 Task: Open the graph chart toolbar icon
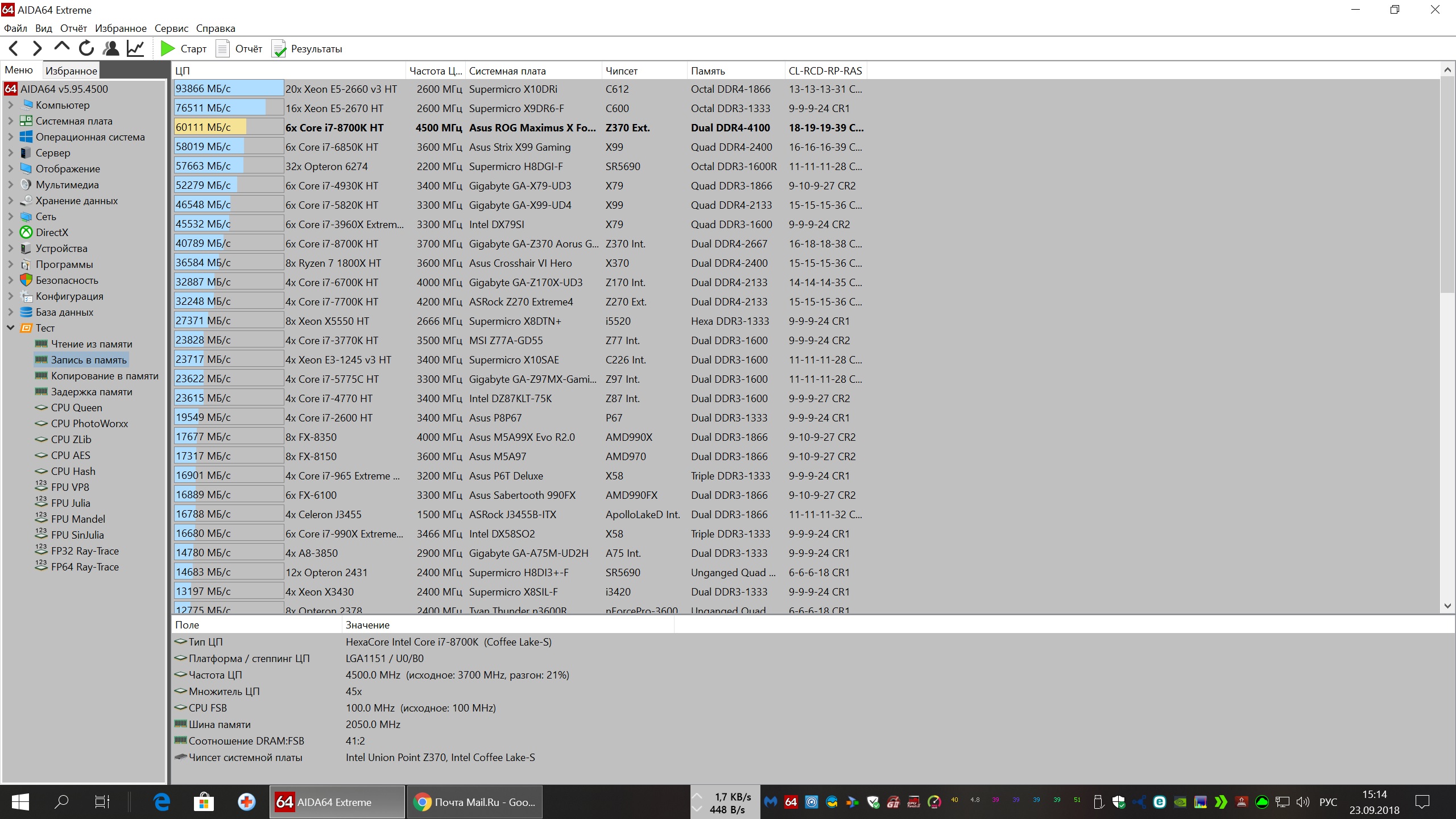[x=135, y=49]
